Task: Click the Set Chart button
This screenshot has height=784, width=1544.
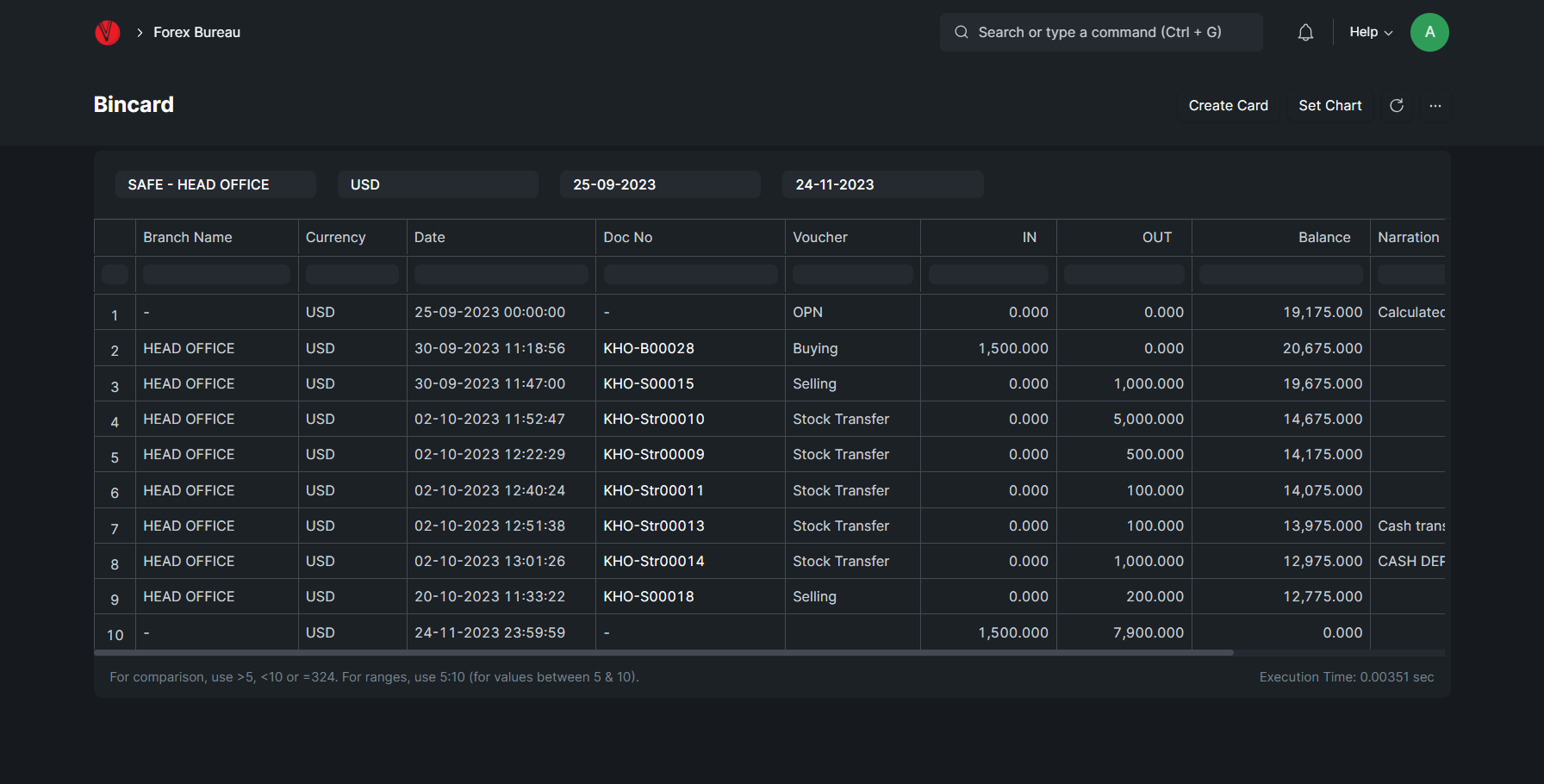Action: coord(1330,105)
